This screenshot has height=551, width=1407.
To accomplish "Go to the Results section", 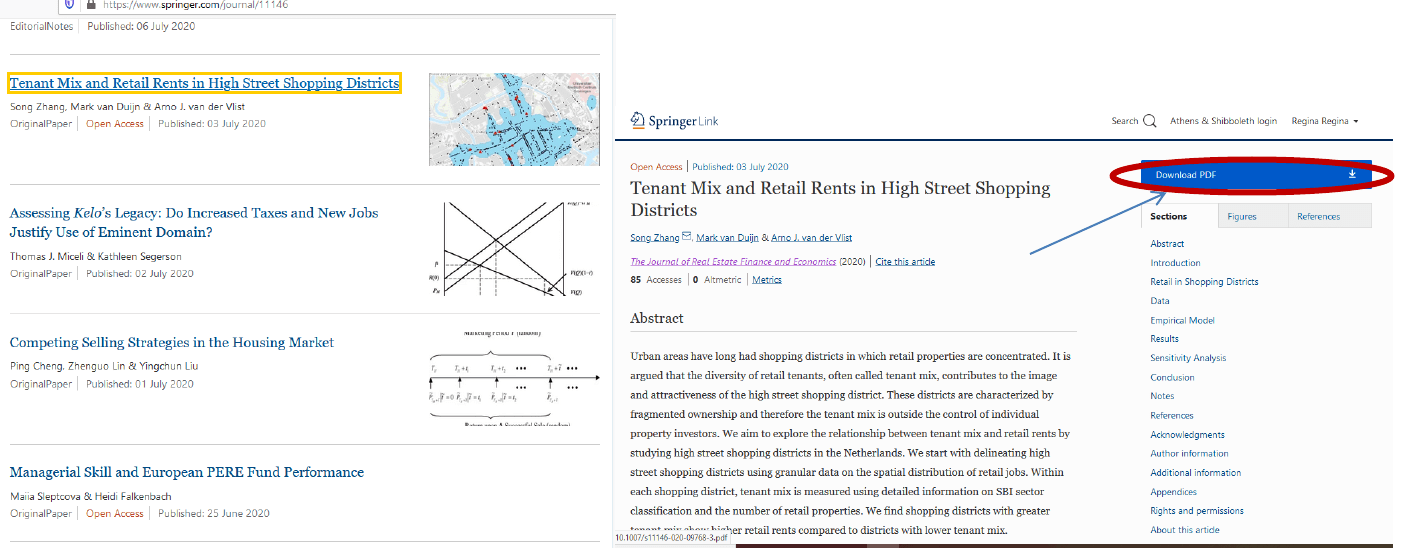I will pos(1164,339).
